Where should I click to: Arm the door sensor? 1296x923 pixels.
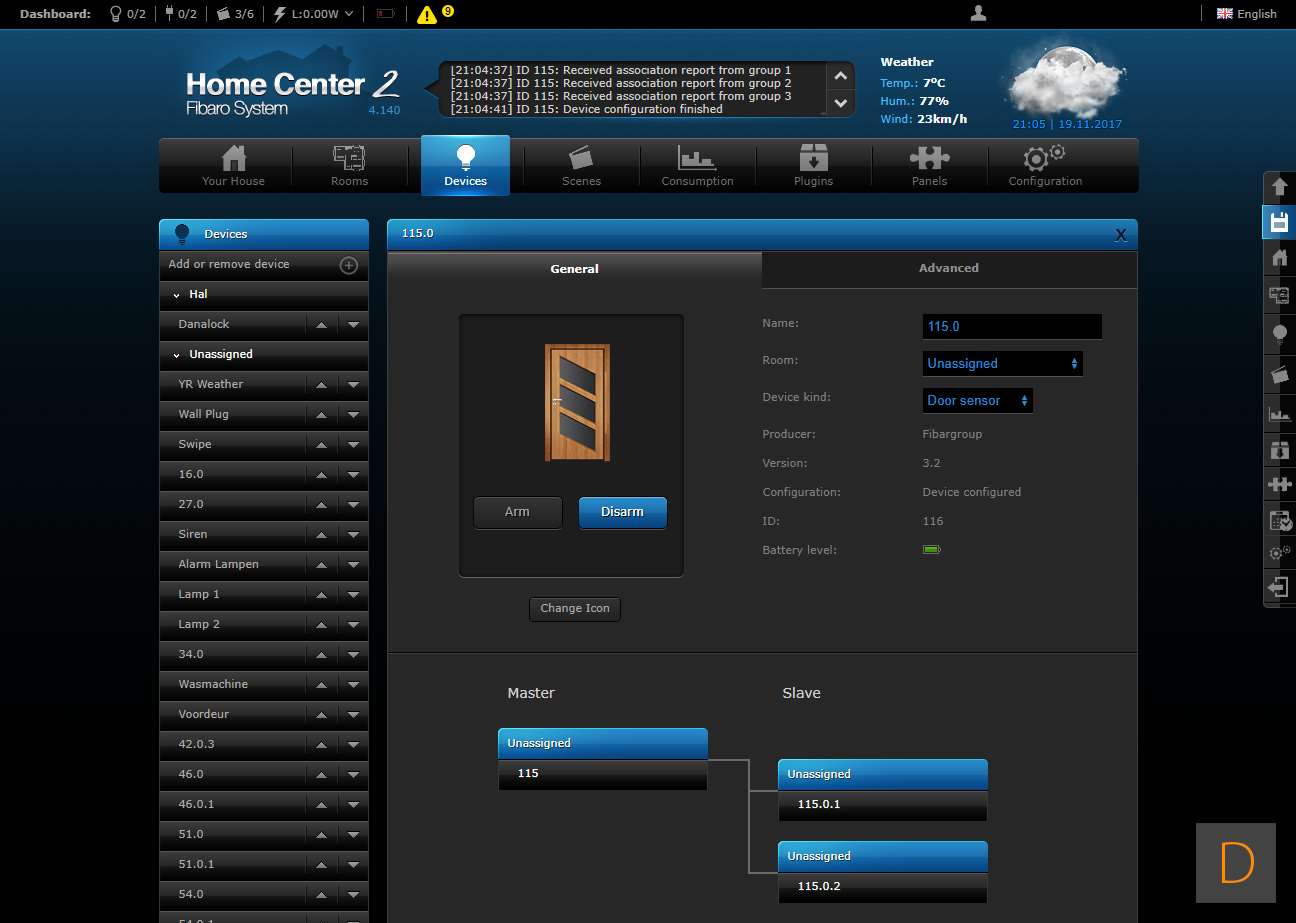click(x=517, y=512)
